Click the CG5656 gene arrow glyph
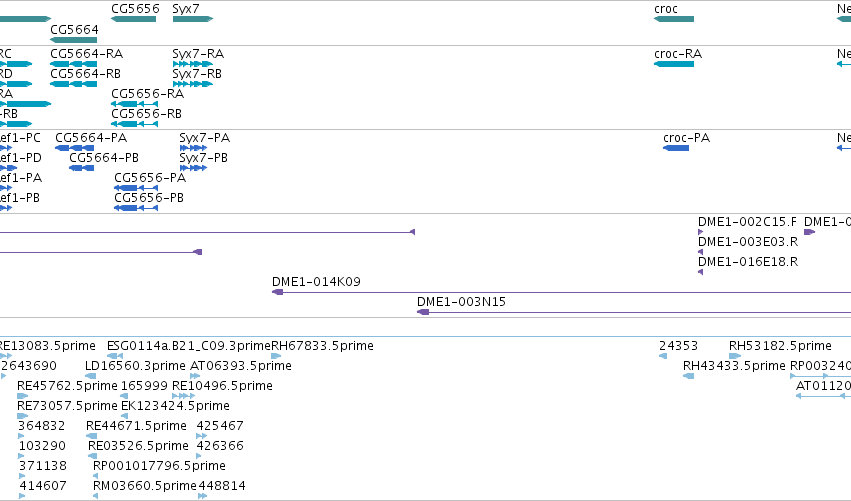851x501 pixels. pyautogui.click(x=134, y=19)
